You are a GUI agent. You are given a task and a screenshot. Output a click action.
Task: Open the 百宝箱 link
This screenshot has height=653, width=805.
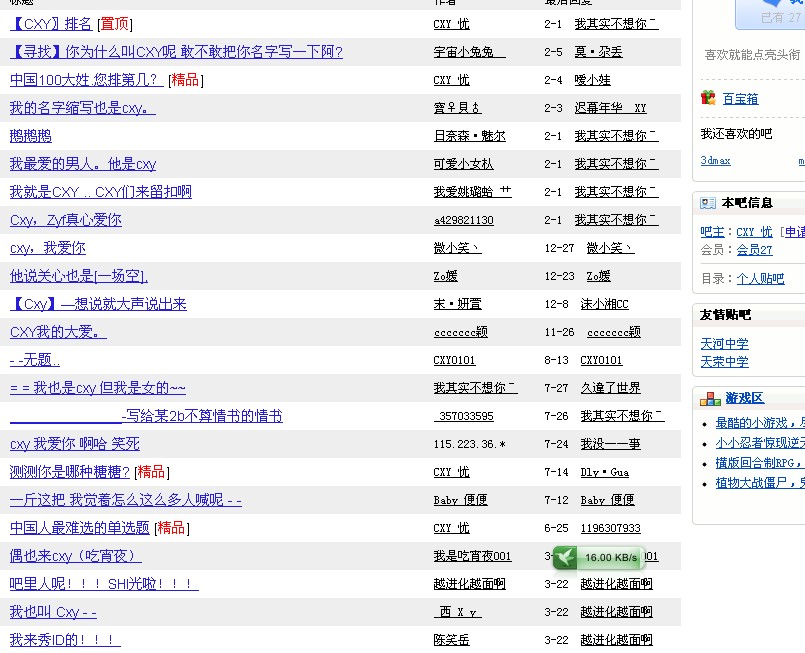point(740,99)
